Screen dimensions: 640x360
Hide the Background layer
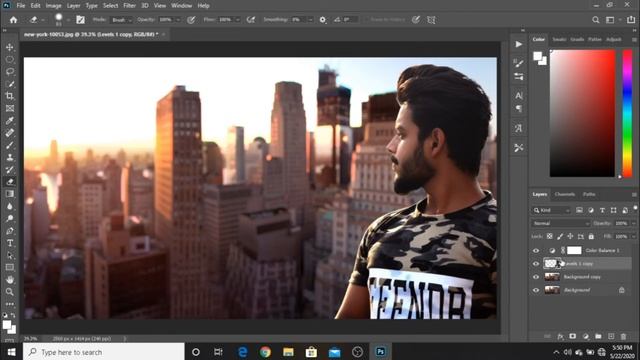point(536,290)
